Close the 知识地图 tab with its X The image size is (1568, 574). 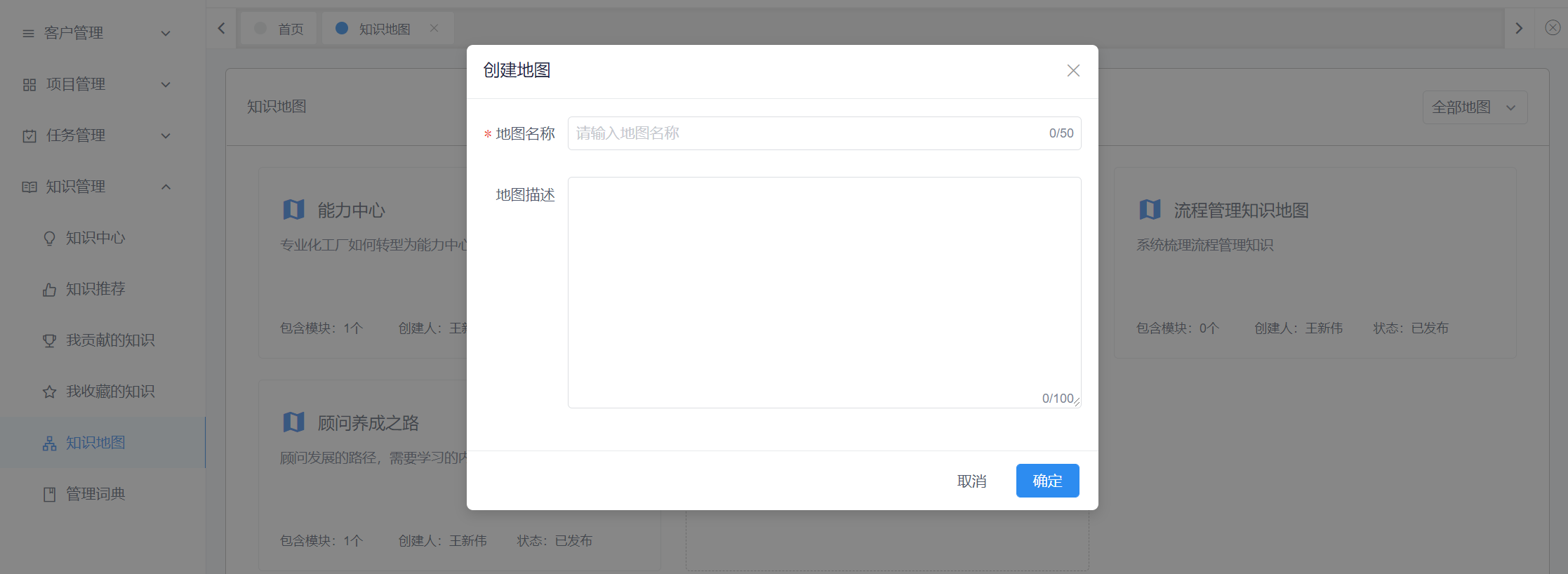click(x=434, y=28)
